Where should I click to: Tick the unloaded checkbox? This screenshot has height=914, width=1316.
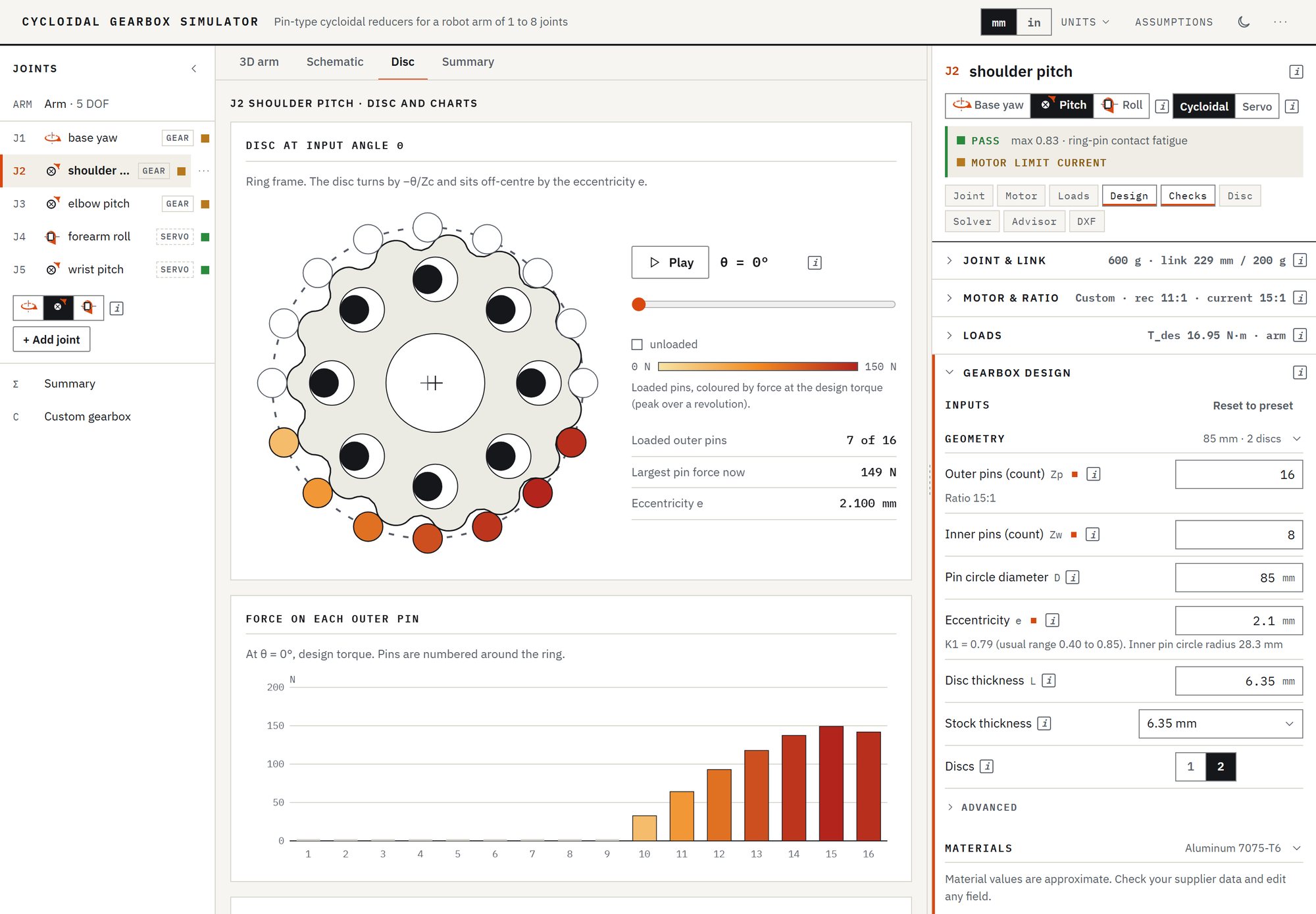[x=637, y=344]
